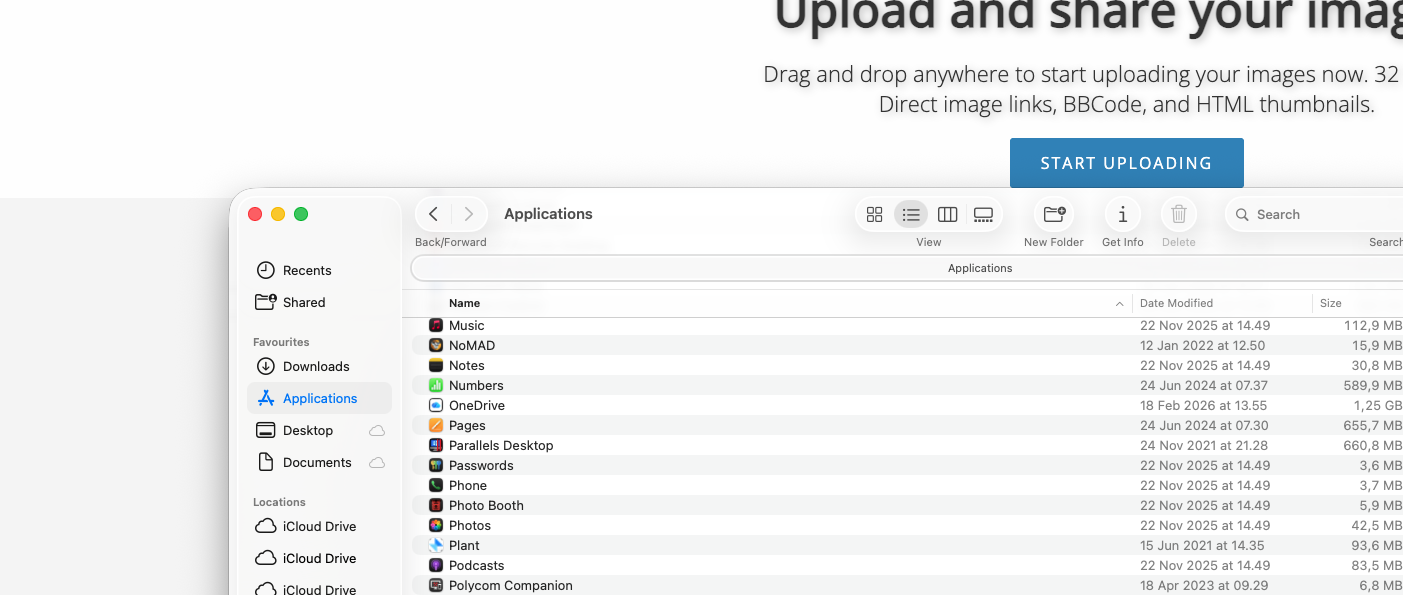This screenshot has height=595, width=1403.
Task: Click the START UPLOADING button
Action: coord(1126,163)
